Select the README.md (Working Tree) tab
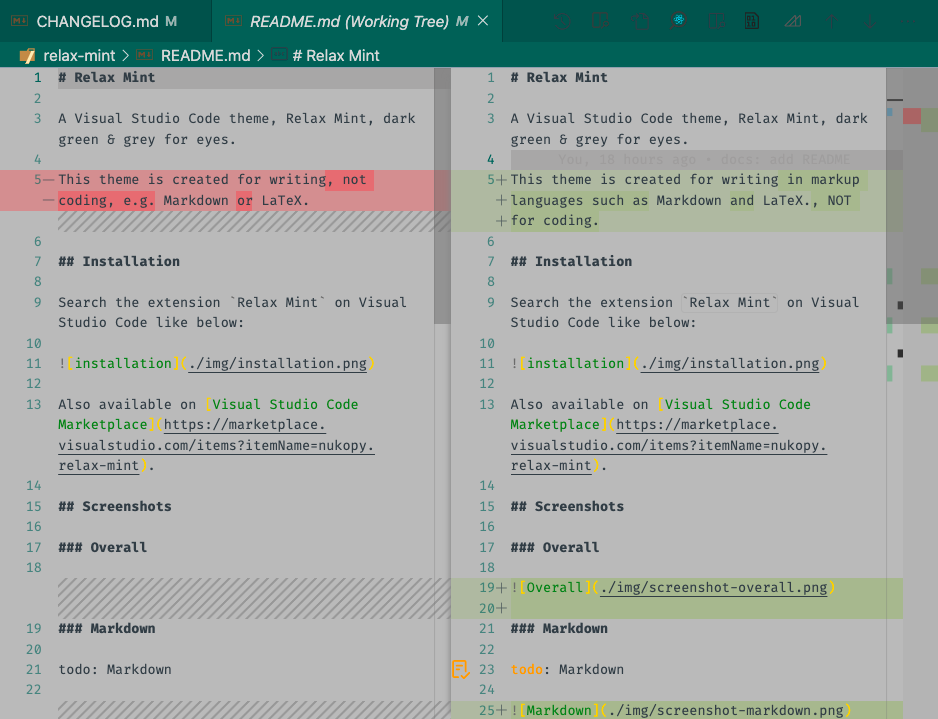This screenshot has height=719, width=938. pos(357,22)
